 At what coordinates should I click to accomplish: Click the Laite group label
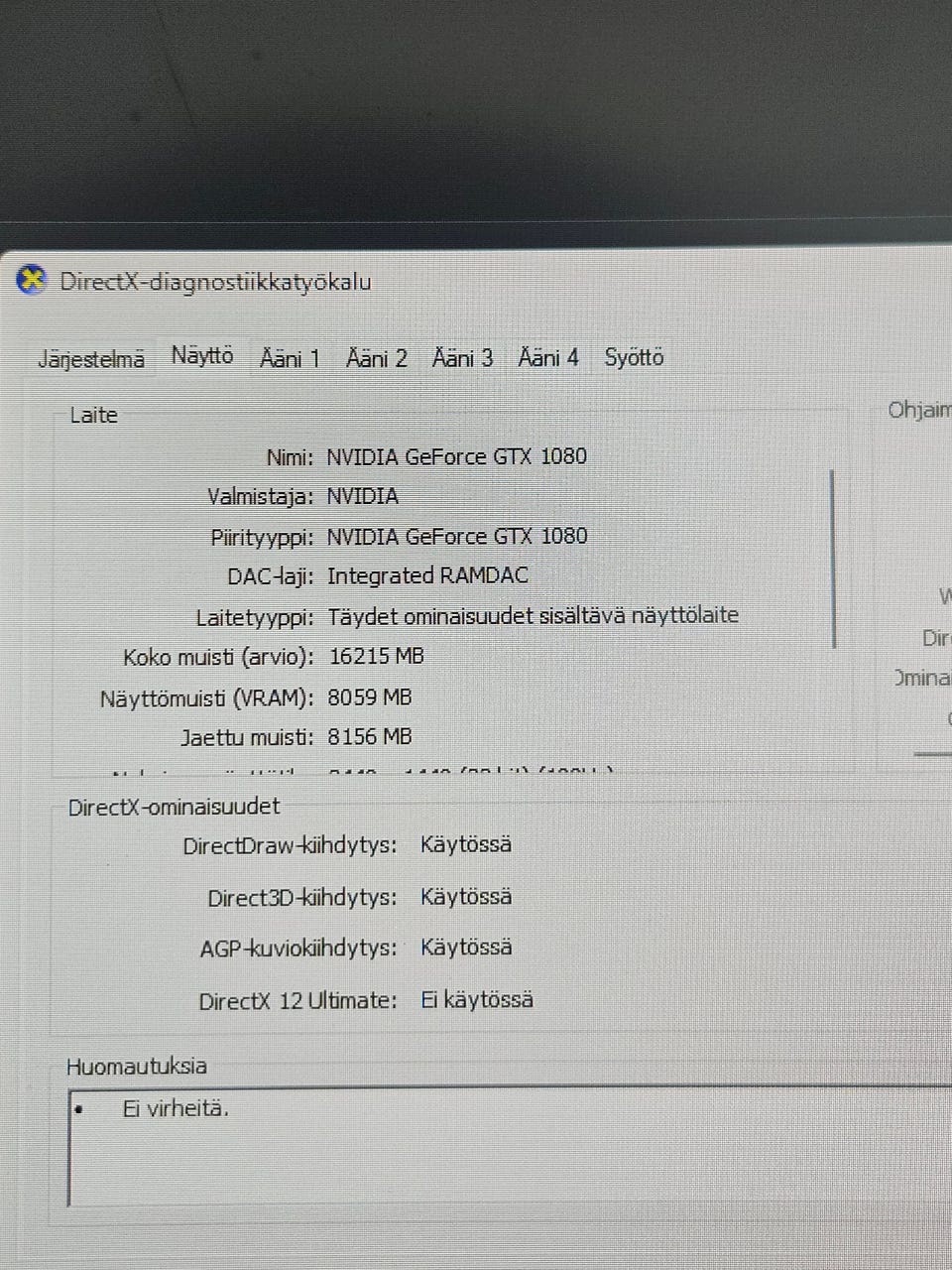(93, 415)
